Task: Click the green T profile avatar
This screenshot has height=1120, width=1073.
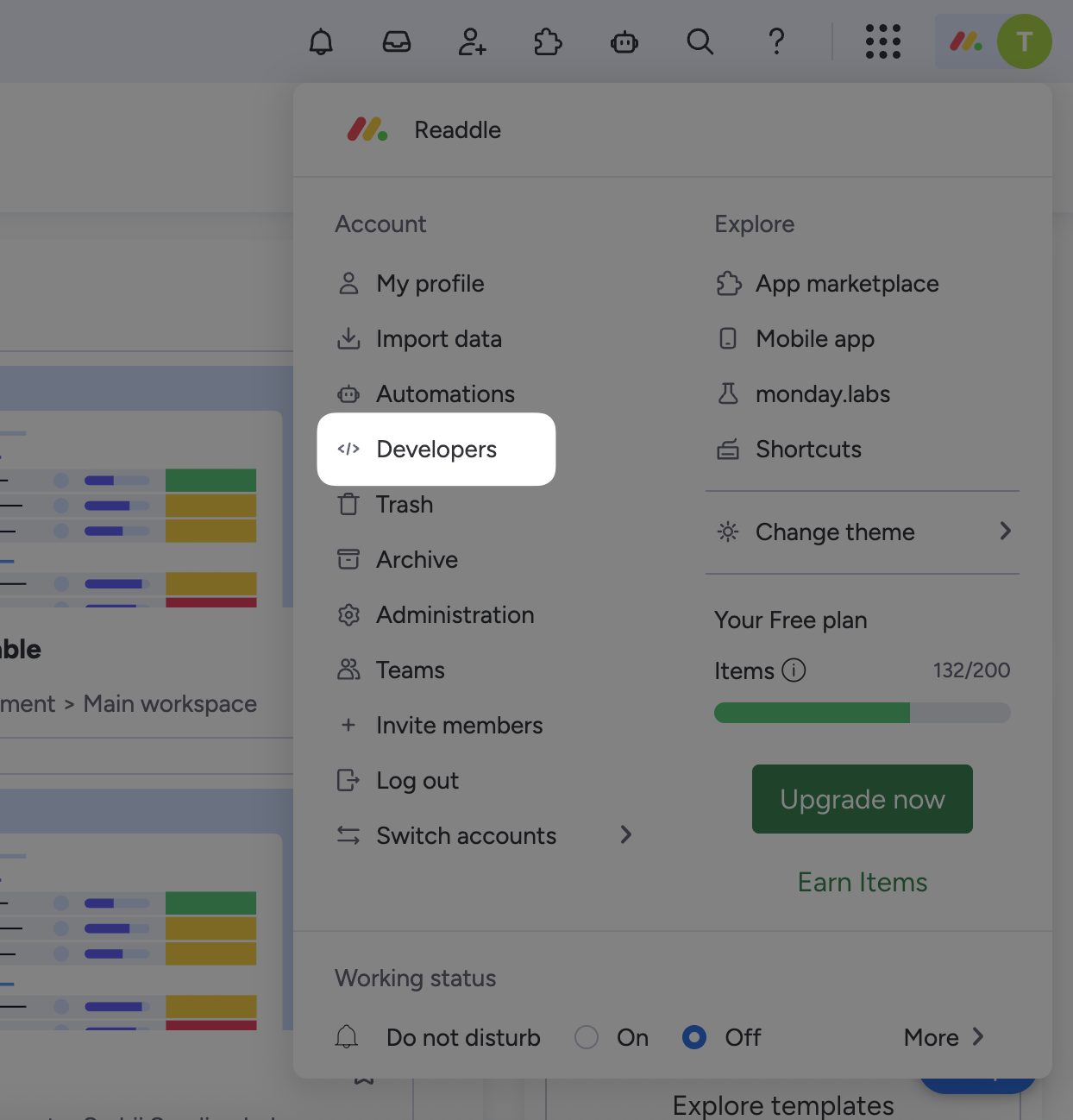Action: [1024, 41]
